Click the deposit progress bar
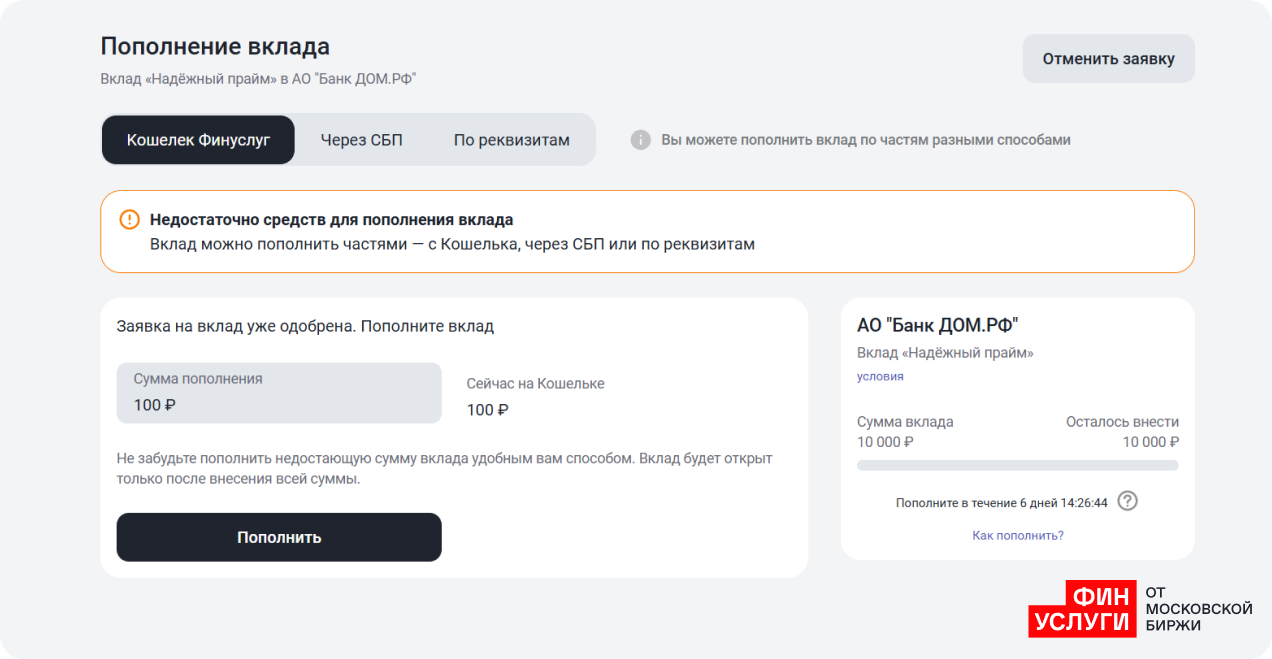This screenshot has height=659, width=1272. 1018,465
